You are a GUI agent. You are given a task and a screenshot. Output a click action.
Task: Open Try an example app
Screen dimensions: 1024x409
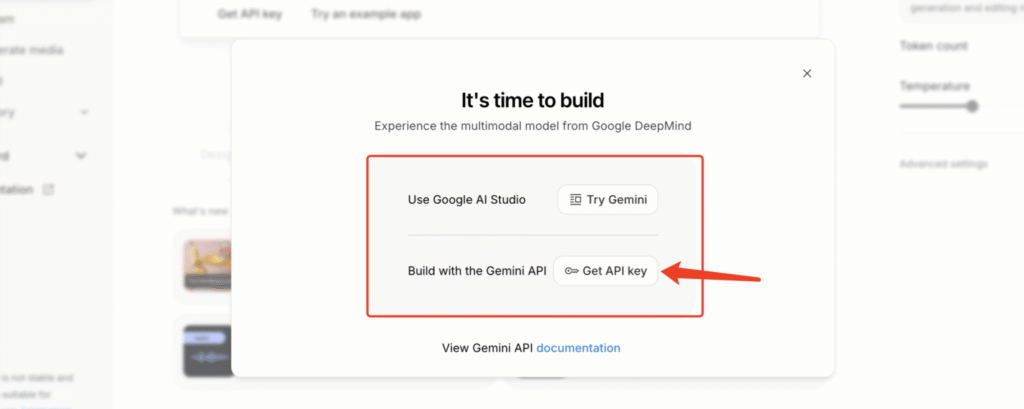tap(365, 14)
